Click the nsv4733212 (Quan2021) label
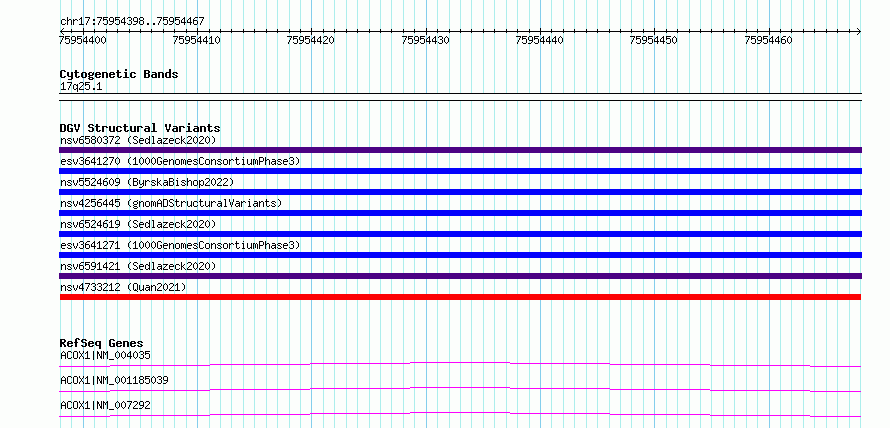 tap(123, 287)
